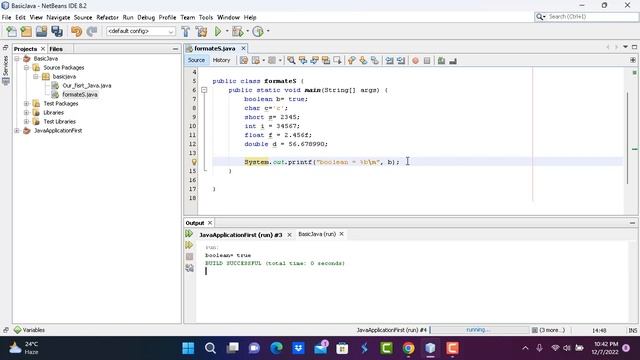The image size is (640, 360).
Task: Click the Build Project hammer icon
Action: 185,31
